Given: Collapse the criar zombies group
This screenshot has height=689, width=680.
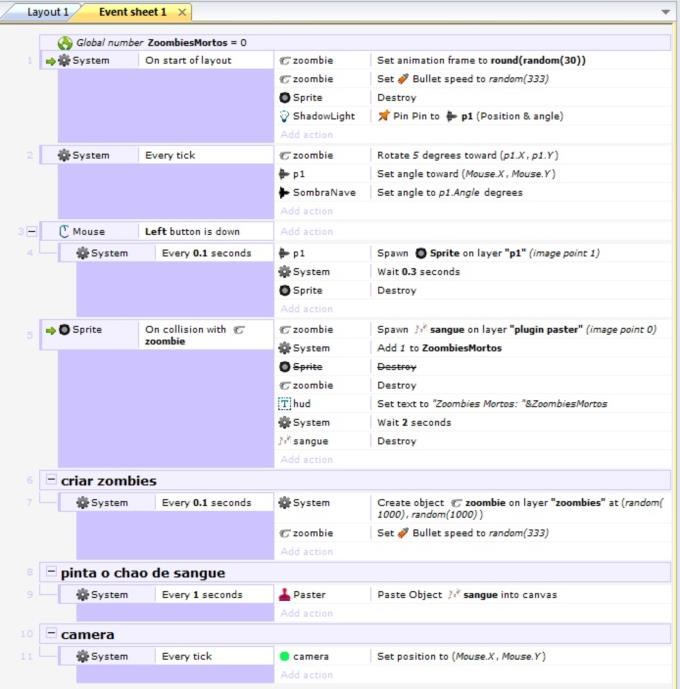Looking at the screenshot, I should coord(51,479).
